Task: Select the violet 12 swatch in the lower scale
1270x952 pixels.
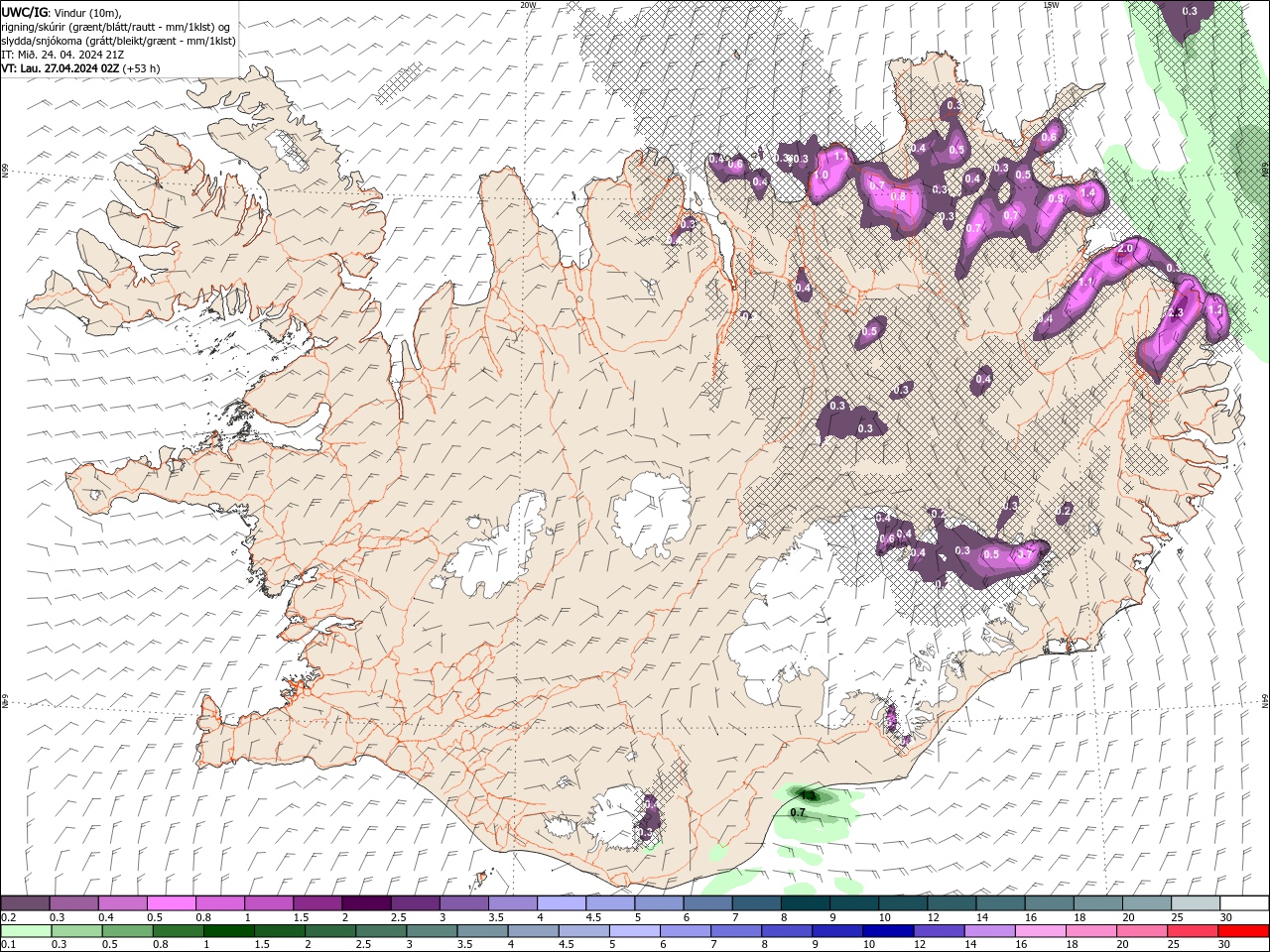Action: [x=940, y=931]
